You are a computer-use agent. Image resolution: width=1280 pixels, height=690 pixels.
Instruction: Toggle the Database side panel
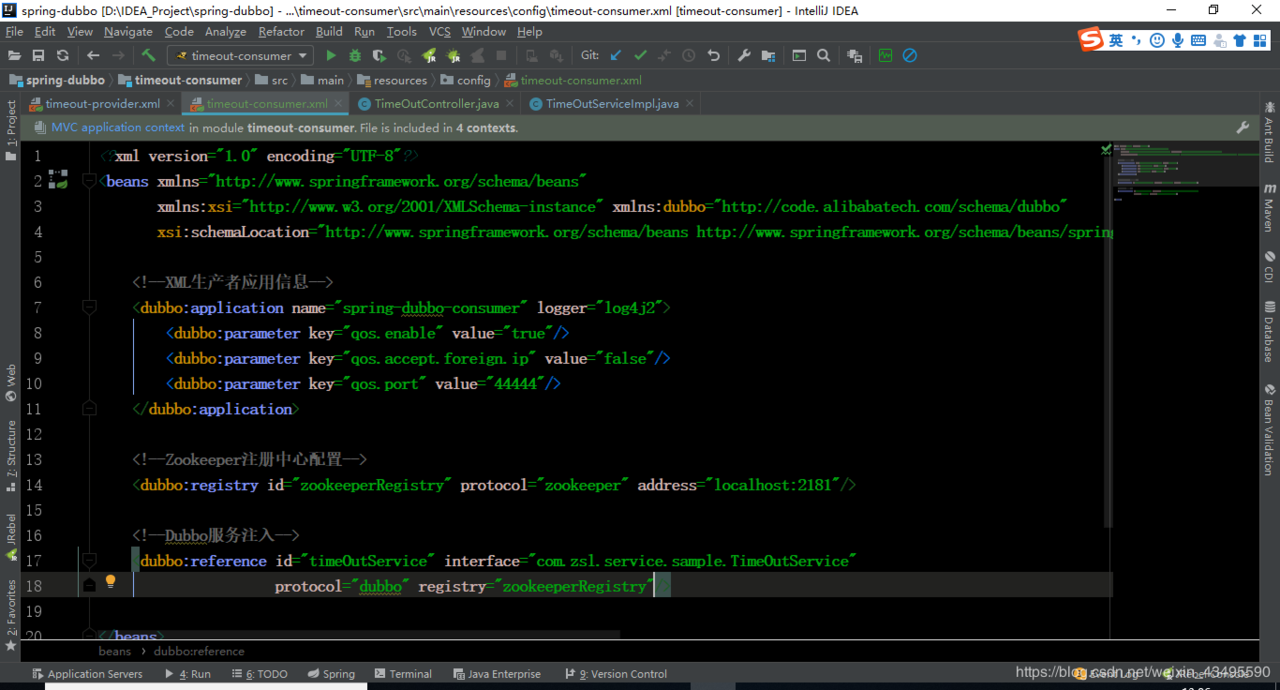pyautogui.click(x=1269, y=332)
